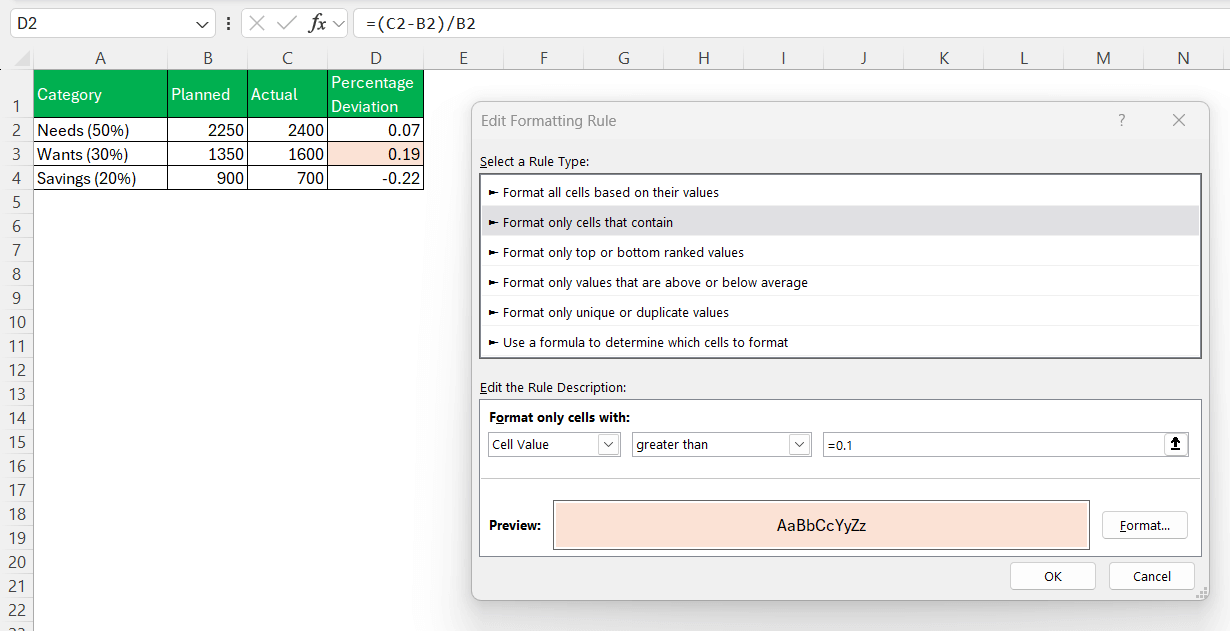Screen dimensions: 1230x631
Task: Select row 2 header
Action: click(x=16, y=130)
